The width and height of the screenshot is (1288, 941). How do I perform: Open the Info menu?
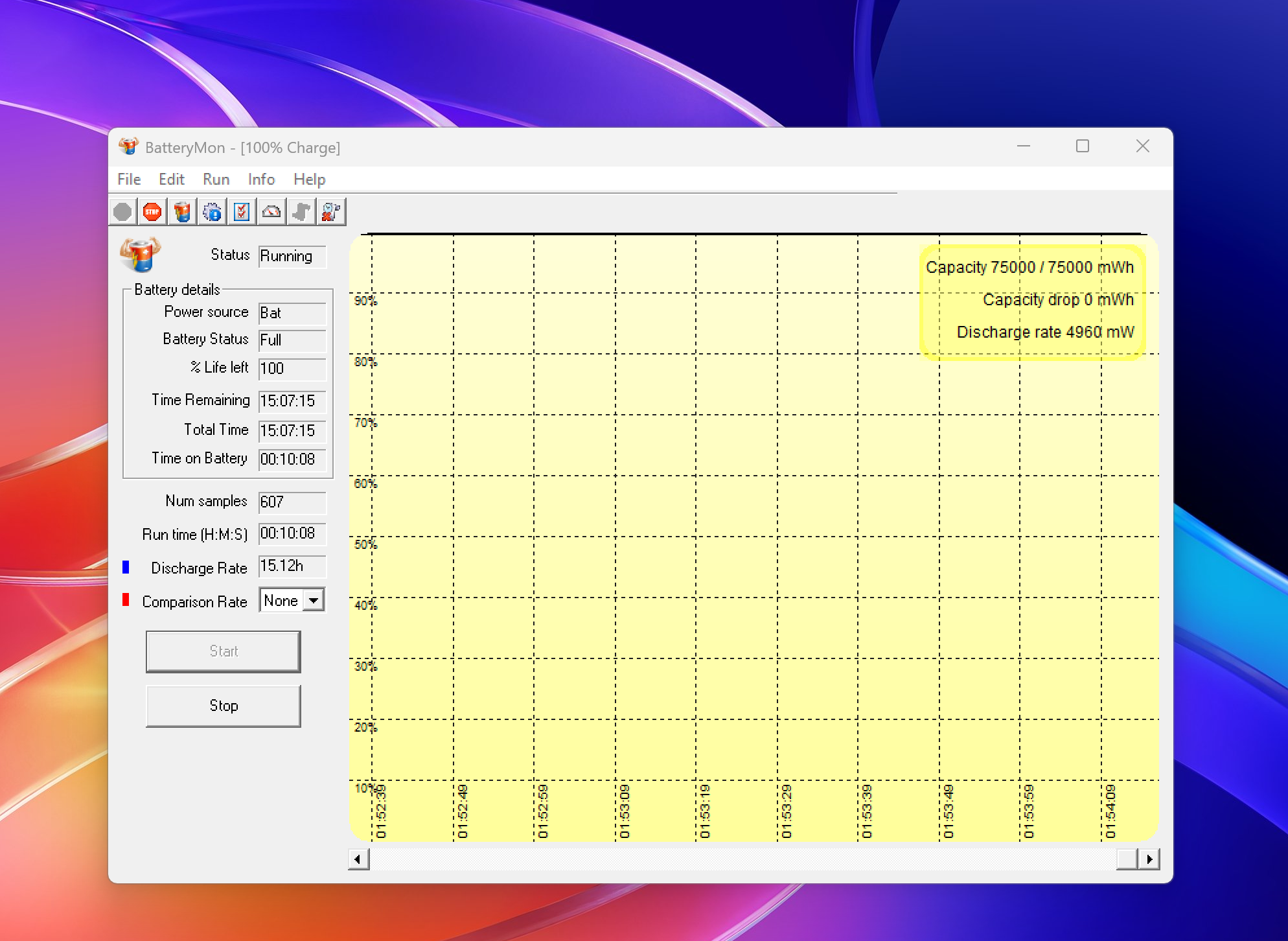[x=261, y=180]
